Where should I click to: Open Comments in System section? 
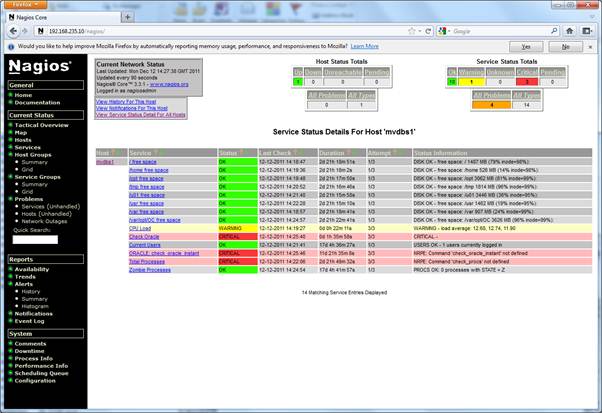pos(30,344)
